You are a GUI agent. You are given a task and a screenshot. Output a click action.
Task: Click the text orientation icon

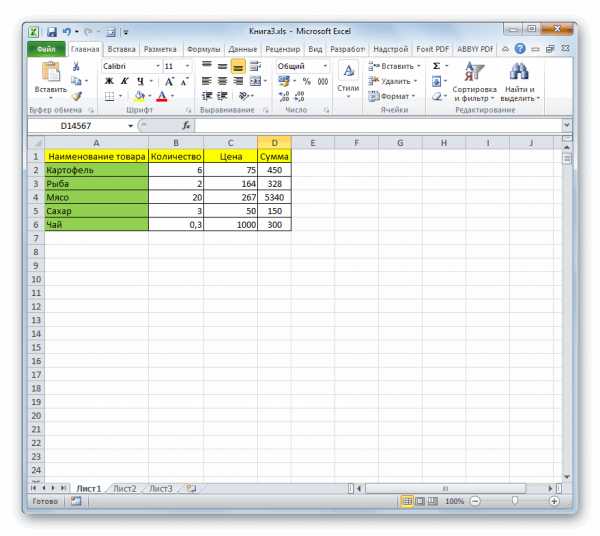[x=243, y=96]
